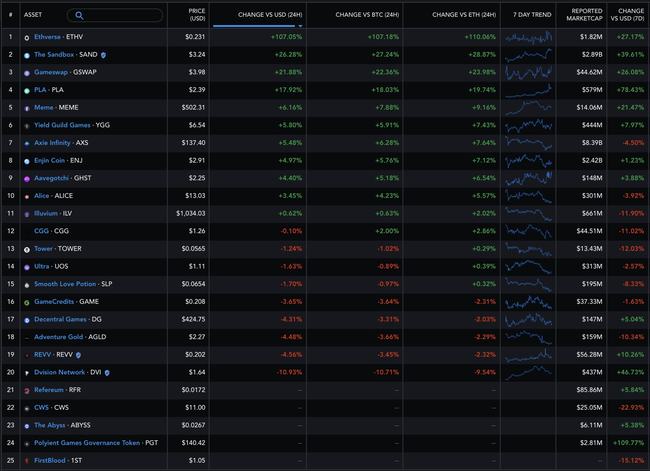Click the GameCredits coin icon

(27, 303)
